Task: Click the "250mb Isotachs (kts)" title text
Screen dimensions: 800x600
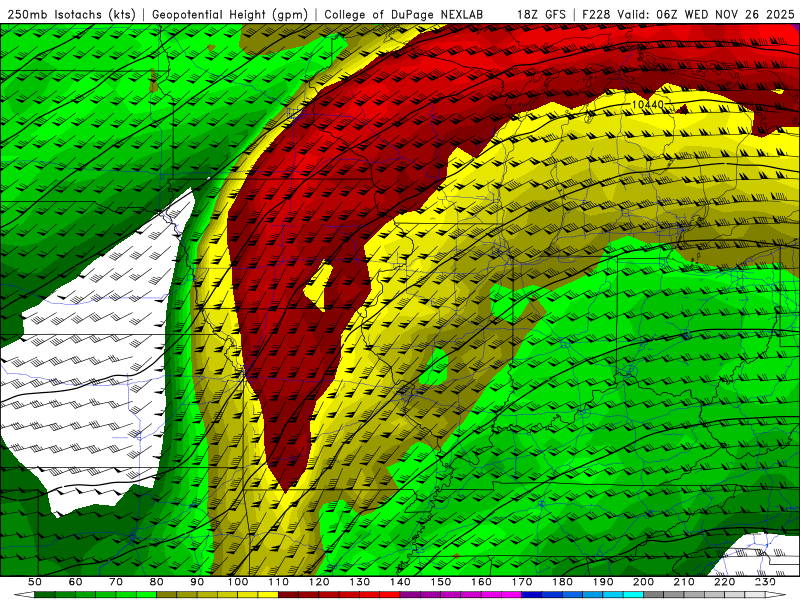Action: pos(71,14)
